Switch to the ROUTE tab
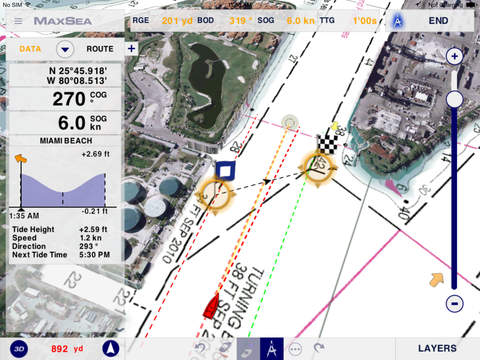Viewport: 480px width, 360px height. pyautogui.click(x=100, y=49)
